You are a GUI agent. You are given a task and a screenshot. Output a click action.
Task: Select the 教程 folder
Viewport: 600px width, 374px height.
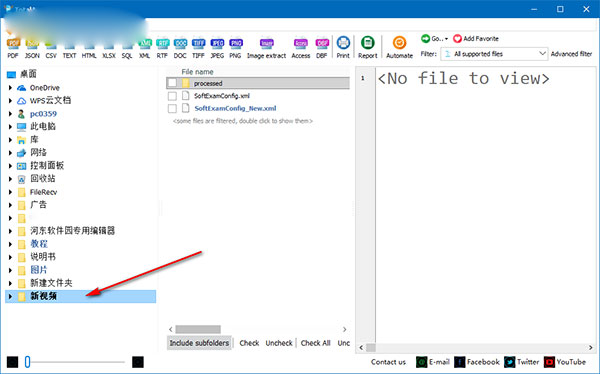pos(39,243)
